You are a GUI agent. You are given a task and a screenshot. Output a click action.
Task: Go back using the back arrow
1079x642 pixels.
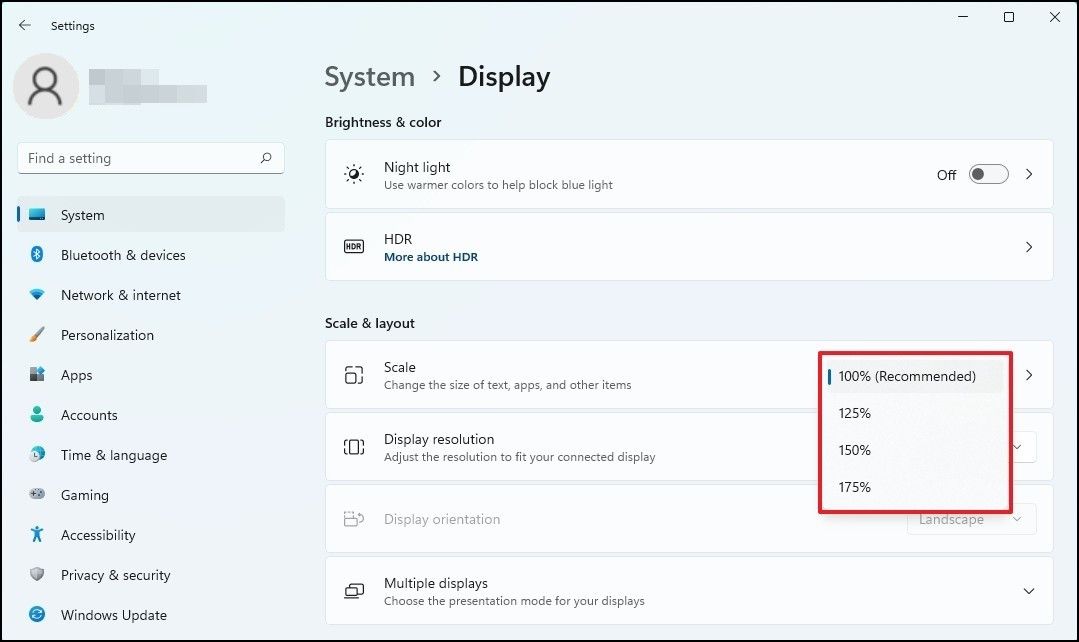25,26
